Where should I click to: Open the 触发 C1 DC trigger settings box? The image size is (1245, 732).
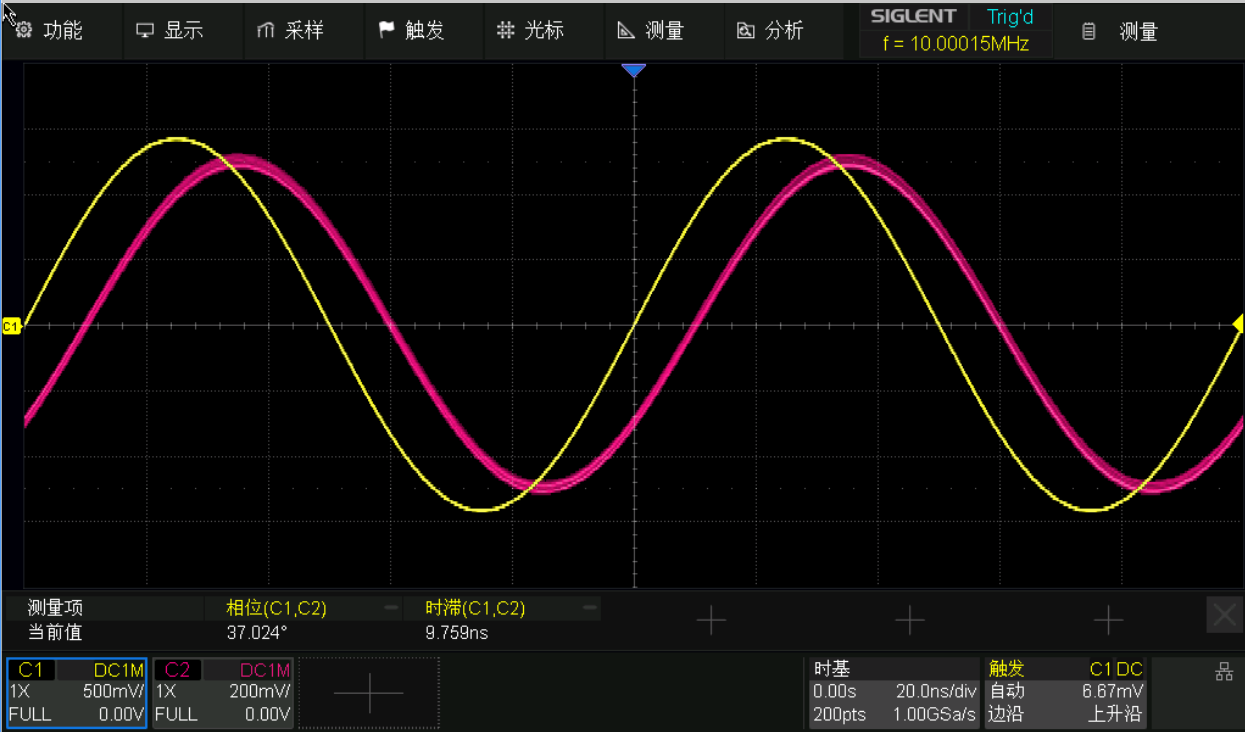(x=1065, y=692)
